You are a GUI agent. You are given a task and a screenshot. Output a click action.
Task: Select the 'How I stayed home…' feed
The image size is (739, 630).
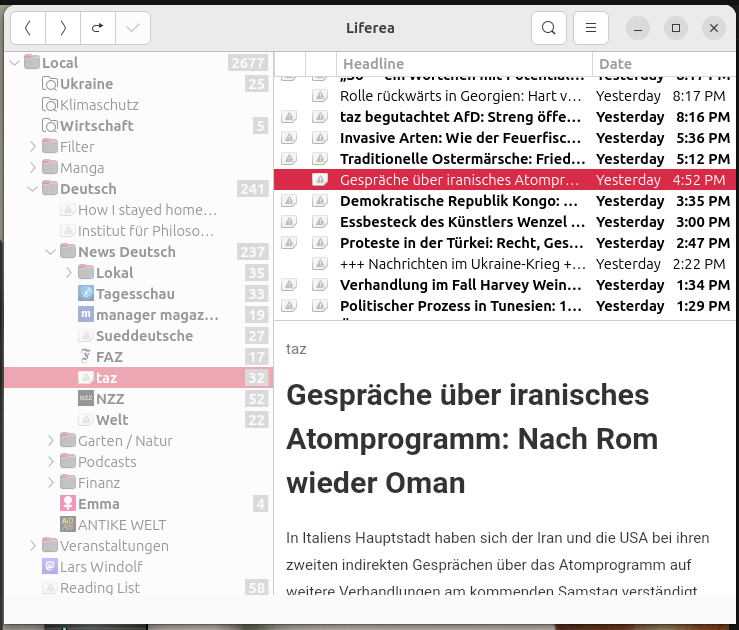point(139,210)
